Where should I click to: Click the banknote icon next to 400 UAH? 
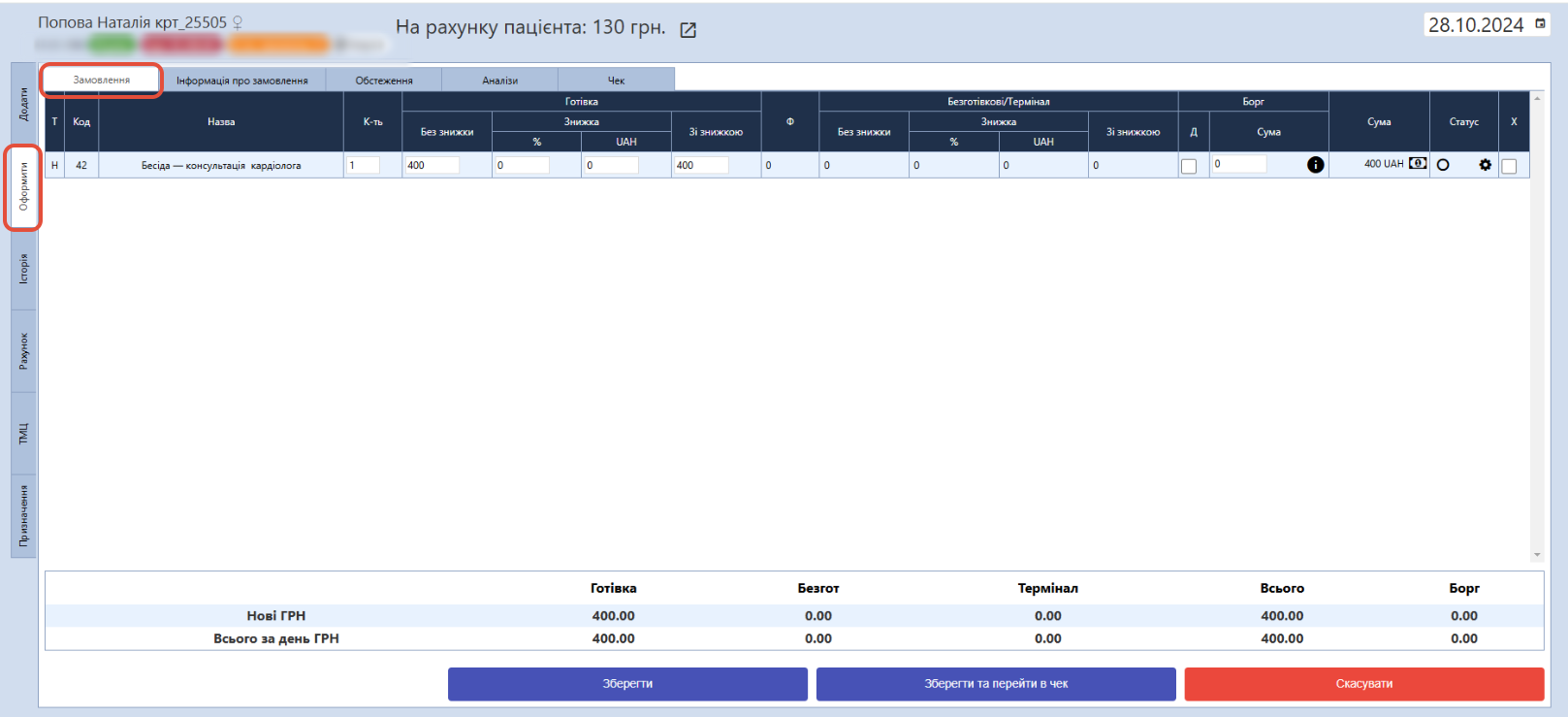click(x=1417, y=164)
